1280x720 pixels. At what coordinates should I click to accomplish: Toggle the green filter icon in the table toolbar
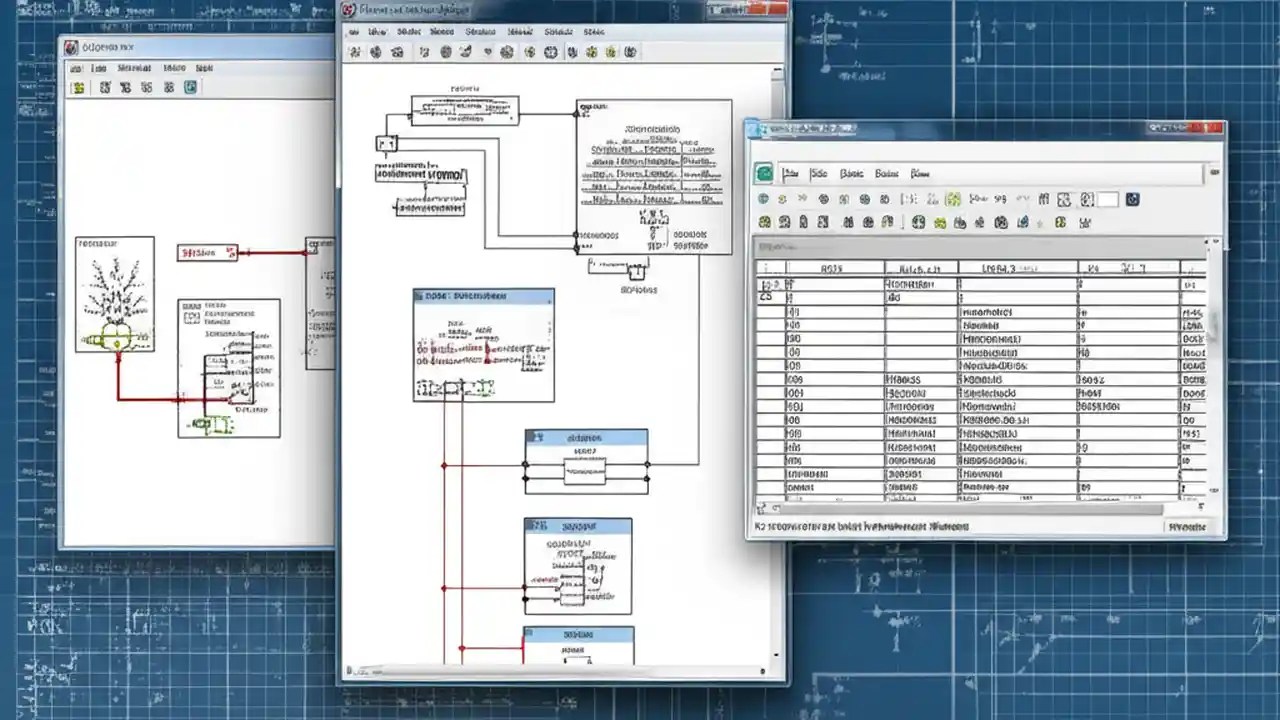tap(952, 199)
